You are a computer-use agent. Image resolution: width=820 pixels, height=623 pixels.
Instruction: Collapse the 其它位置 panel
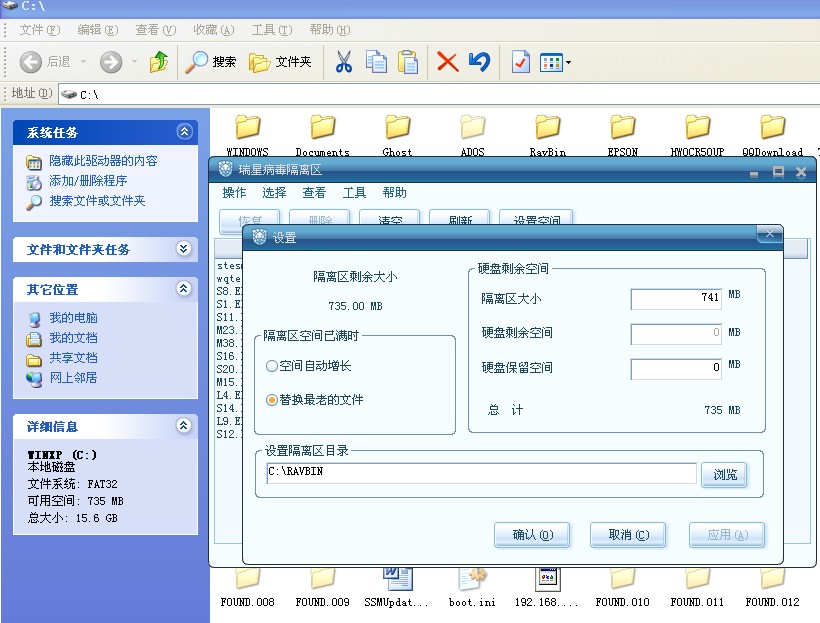[x=184, y=288]
